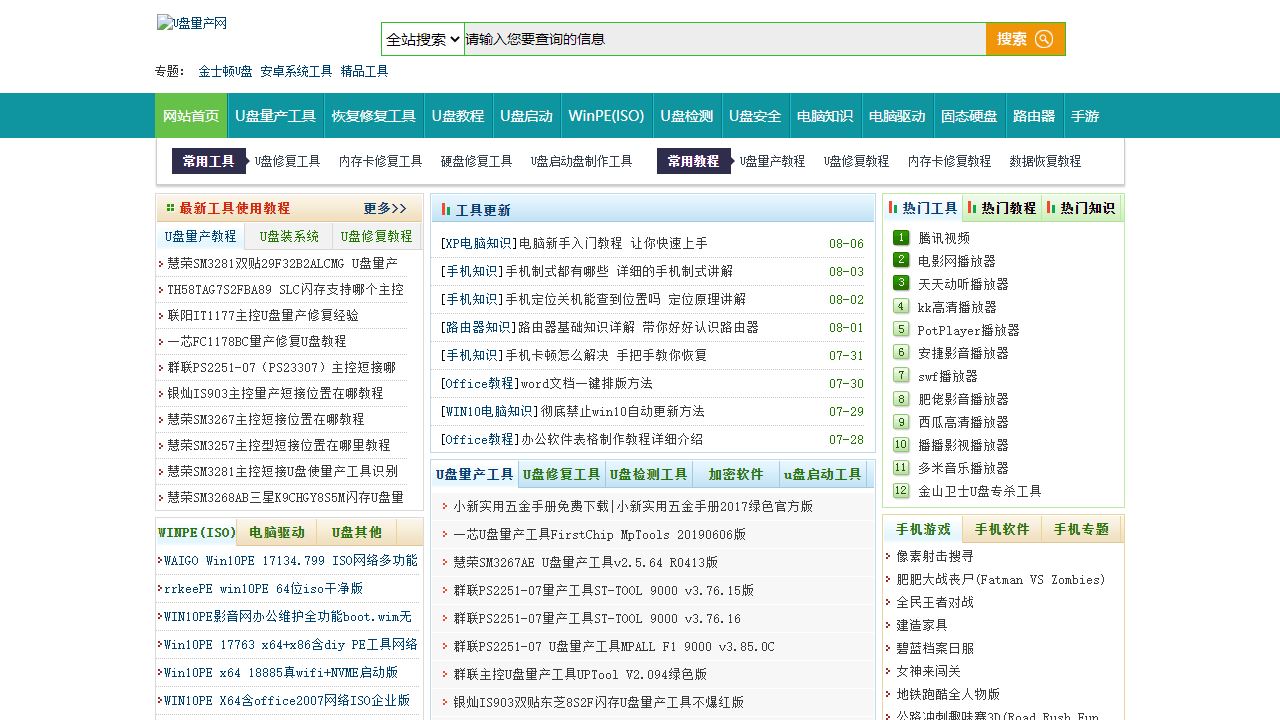Switch to the 手机专题 tab
Image resolution: width=1280 pixels, height=720 pixels.
(1082, 529)
